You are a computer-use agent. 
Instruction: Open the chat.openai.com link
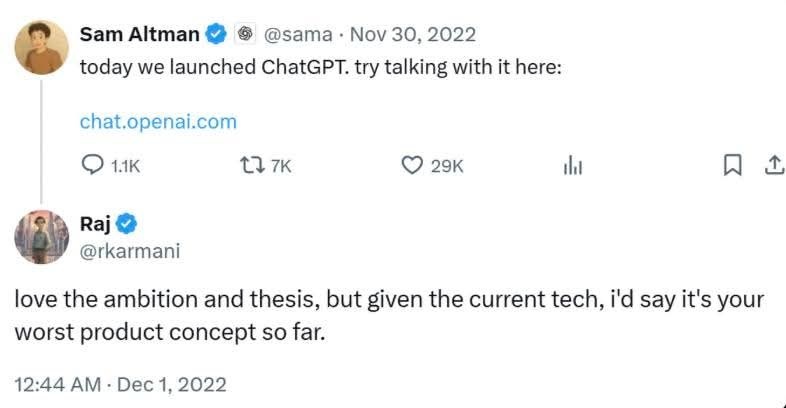[158, 122]
